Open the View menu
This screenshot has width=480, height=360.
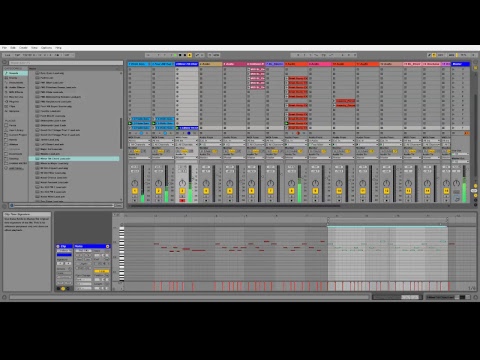(x=34, y=48)
